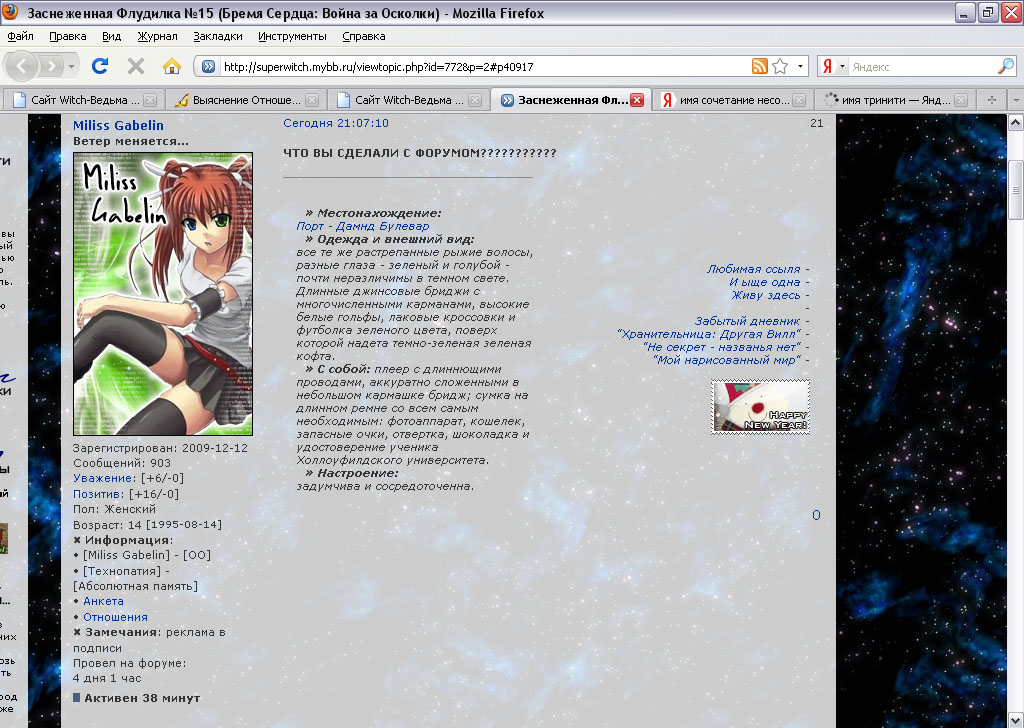Click the Miliss Gabelin avatar image
The image size is (1024, 728).
(163, 294)
